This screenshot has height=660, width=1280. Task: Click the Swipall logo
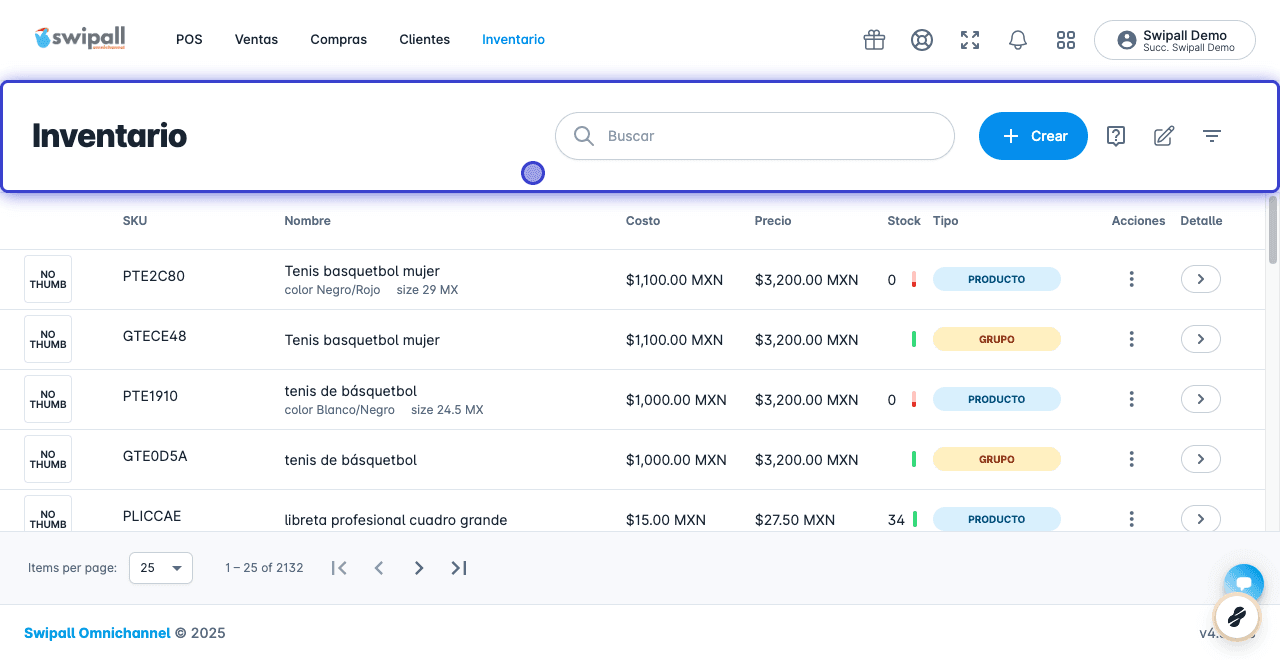[x=79, y=38]
